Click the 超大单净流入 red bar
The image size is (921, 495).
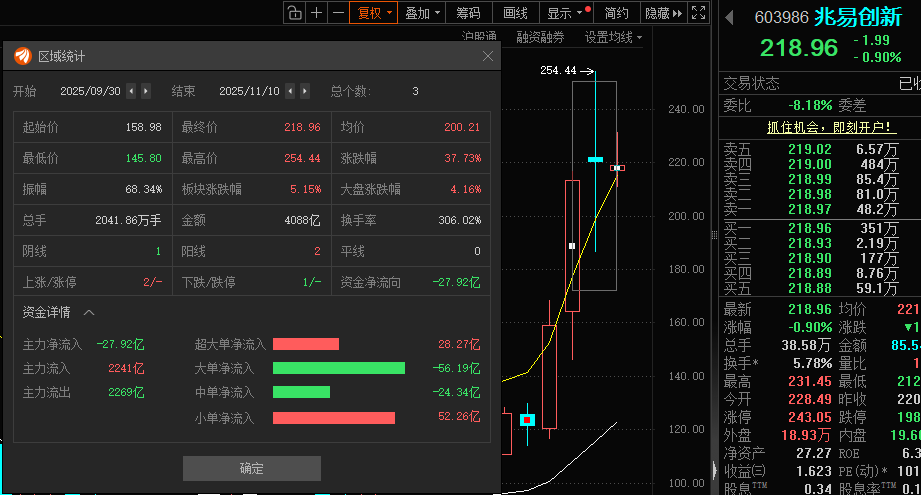[306, 344]
